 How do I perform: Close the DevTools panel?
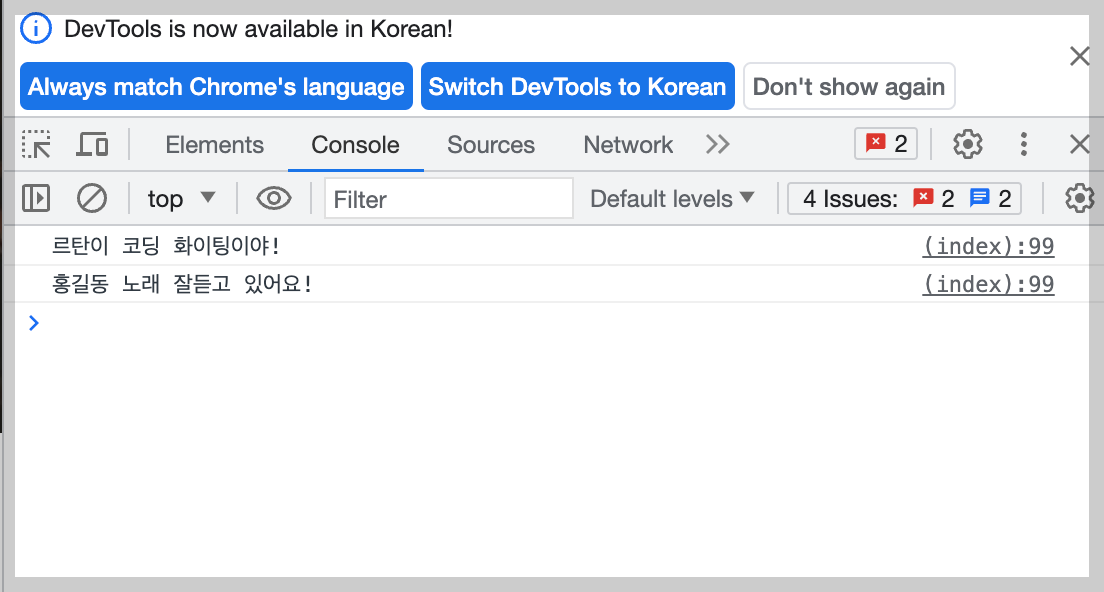click(1079, 144)
